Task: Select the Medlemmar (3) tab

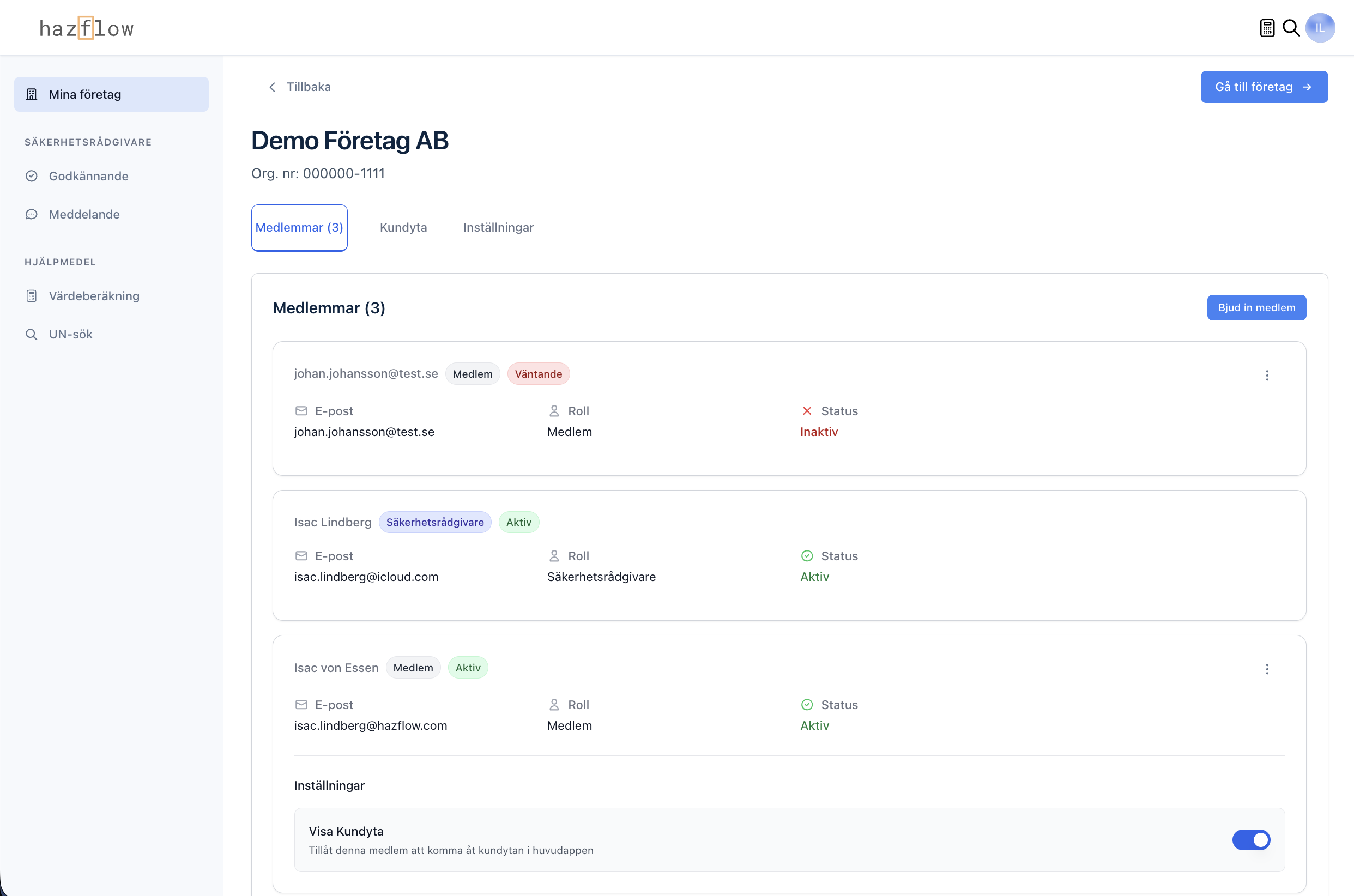Action: coord(299,227)
